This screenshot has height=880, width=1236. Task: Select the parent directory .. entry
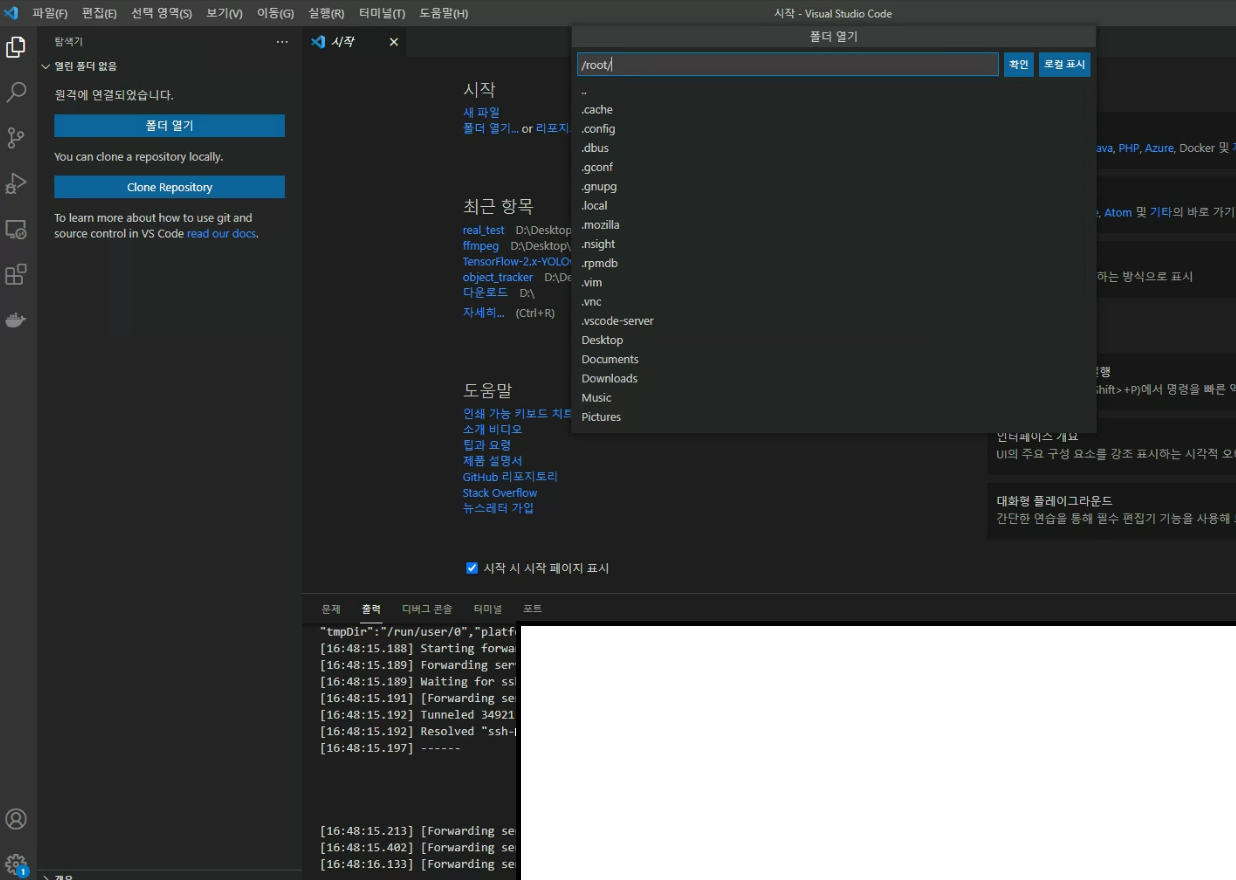[833, 91]
